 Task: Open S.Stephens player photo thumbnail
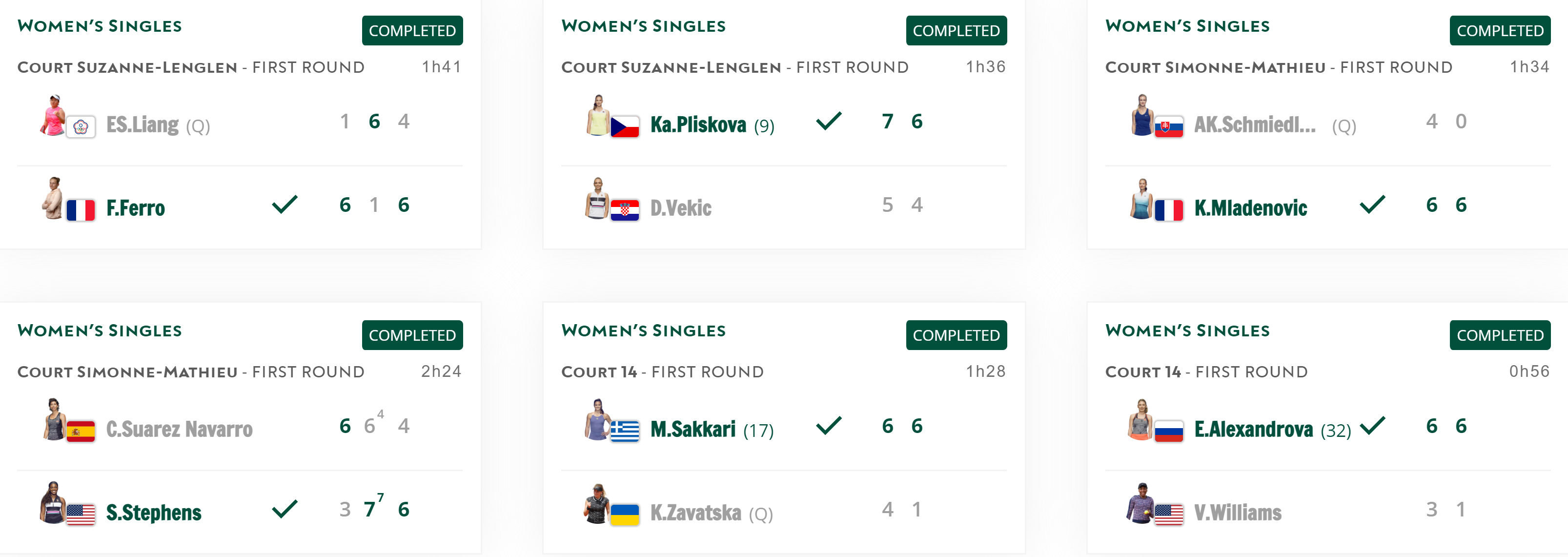click(53, 502)
